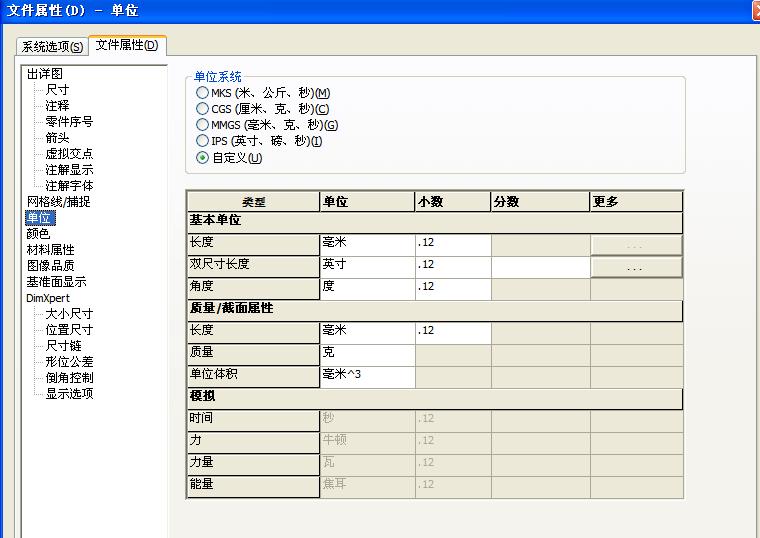
Task: Open the decimals cell for 双尺寸长度
Action: click(x=453, y=267)
